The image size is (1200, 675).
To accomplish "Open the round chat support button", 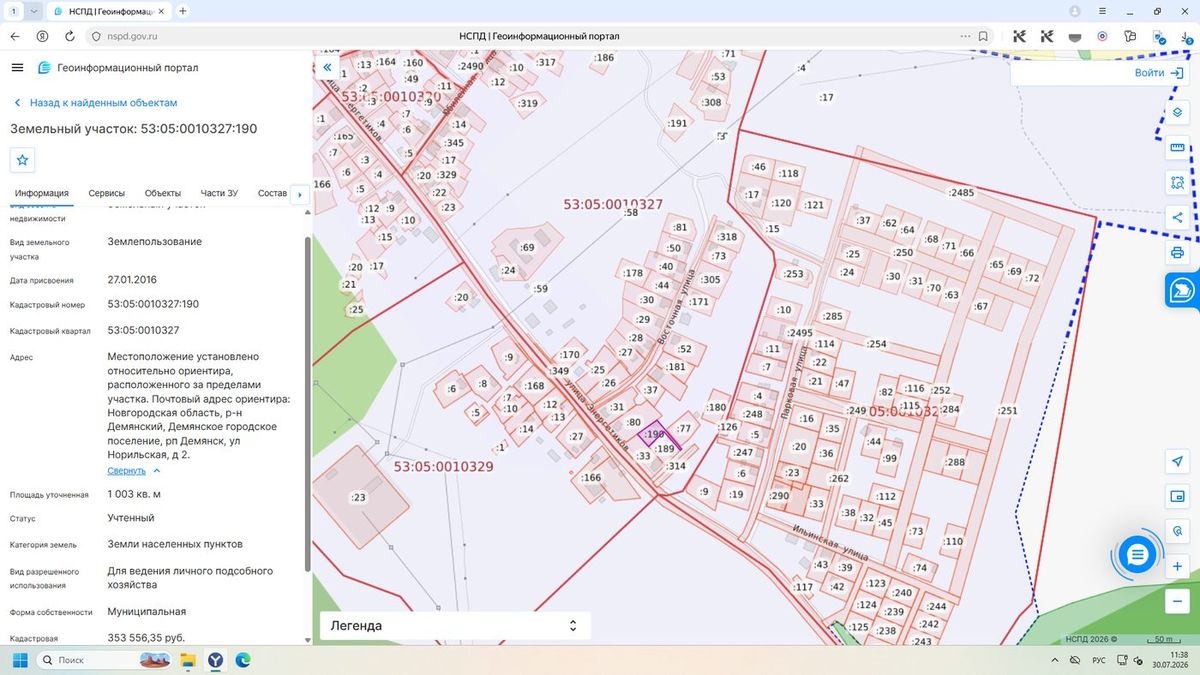I will coord(1137,554).
